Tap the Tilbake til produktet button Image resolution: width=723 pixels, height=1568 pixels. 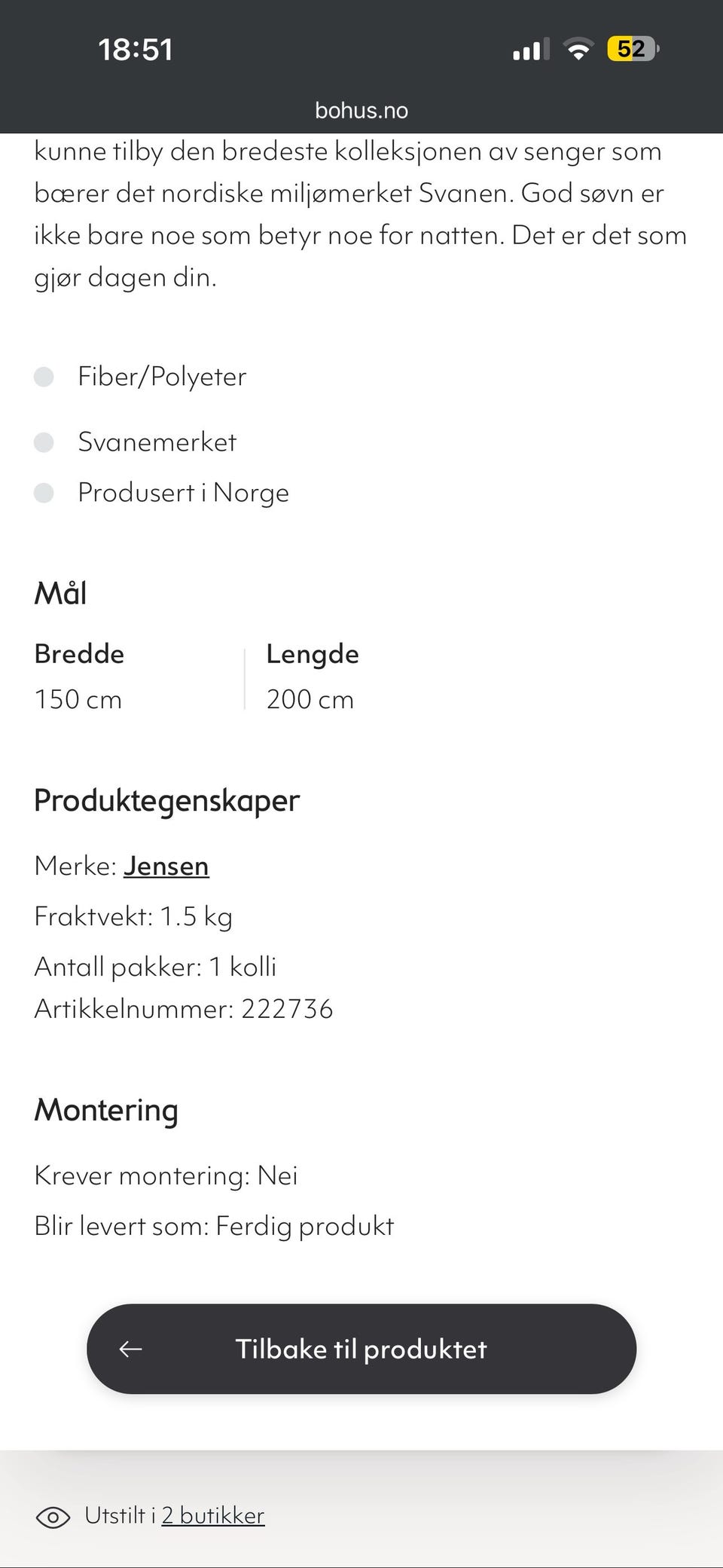(x=361, y=1349)
